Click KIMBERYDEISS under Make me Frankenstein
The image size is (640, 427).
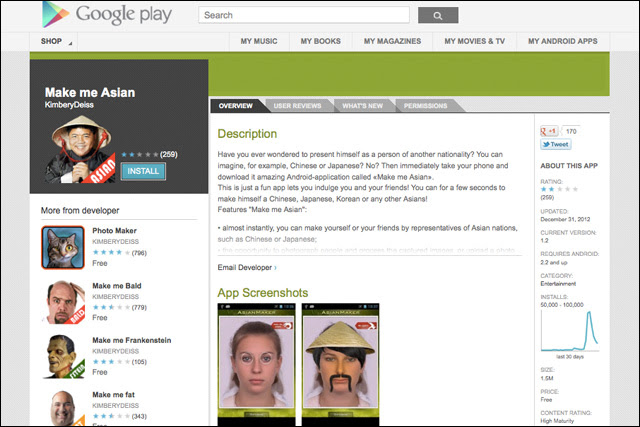pyautogui.click(x=116, y=351)
